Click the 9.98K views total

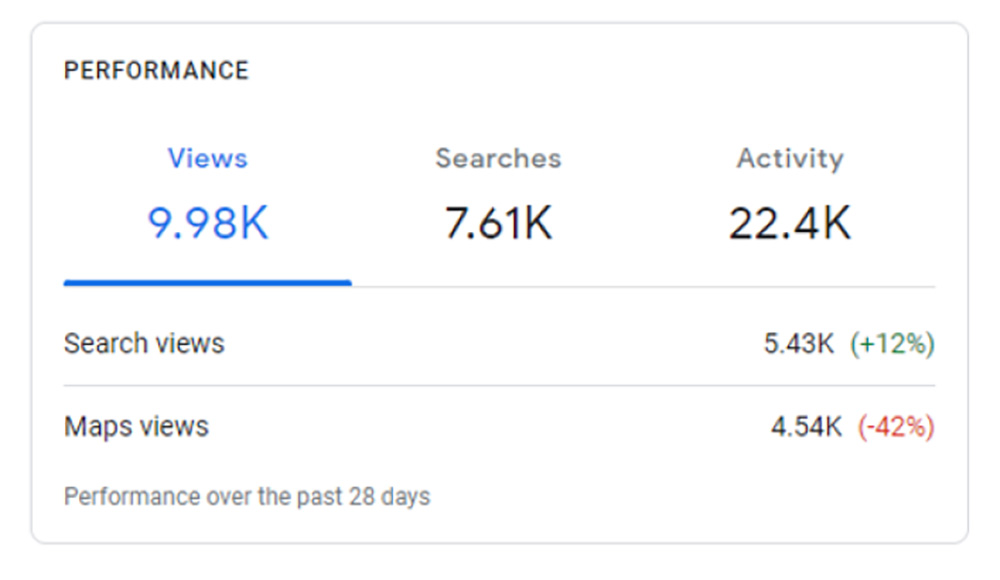point(208,222)
